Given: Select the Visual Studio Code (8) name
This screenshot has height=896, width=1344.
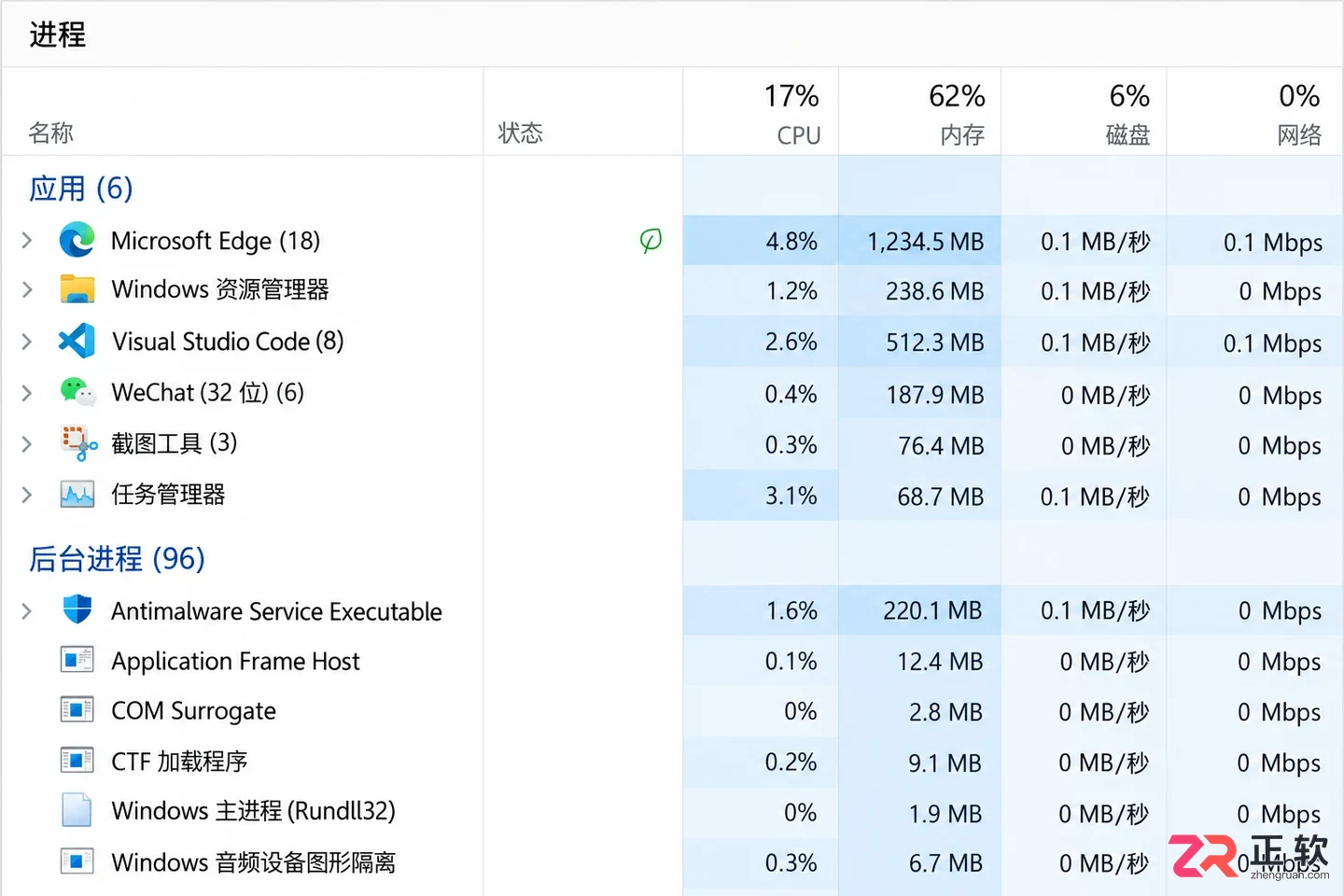Looking at the screenshot, I should tap(228, 342).
